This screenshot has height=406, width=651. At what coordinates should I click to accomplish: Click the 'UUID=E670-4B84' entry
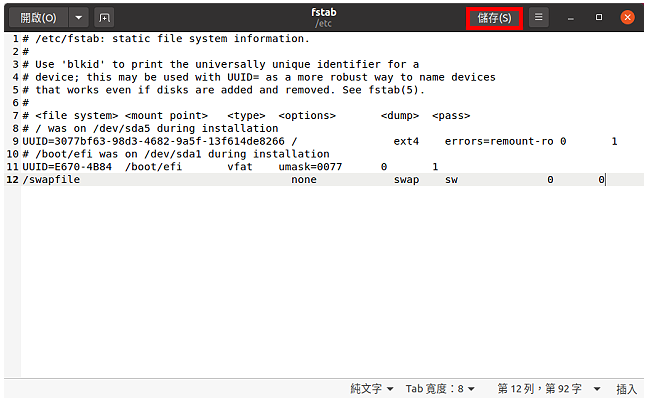click(67, 167)
